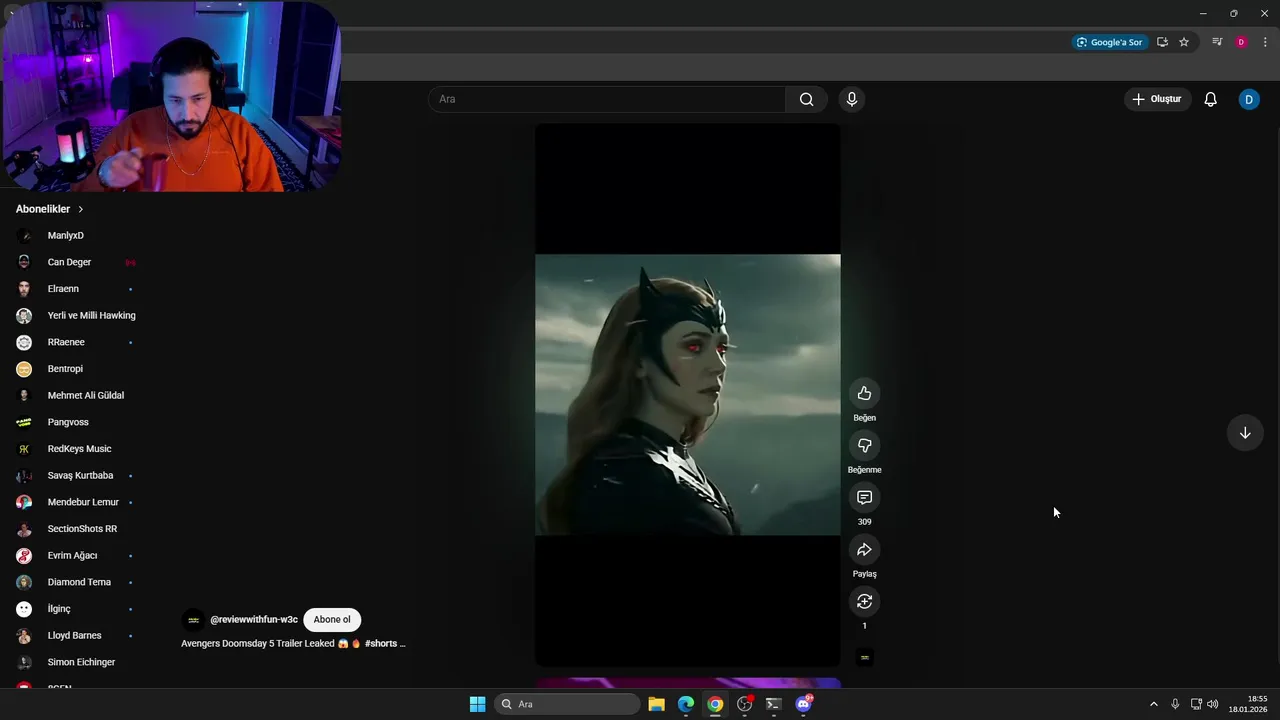Open Chrome three-dot menu

pyautogui.click(x=1265, y=42)
